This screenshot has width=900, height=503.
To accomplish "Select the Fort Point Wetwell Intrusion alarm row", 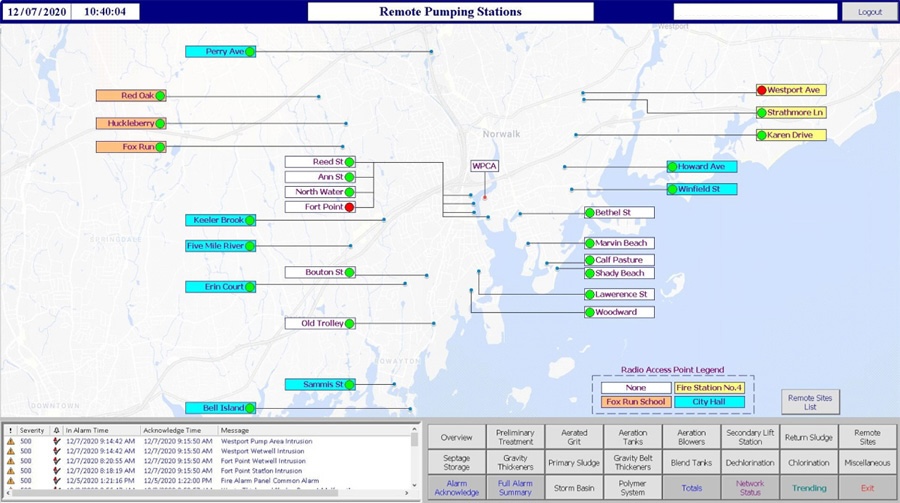I will [x=208, y=461].
